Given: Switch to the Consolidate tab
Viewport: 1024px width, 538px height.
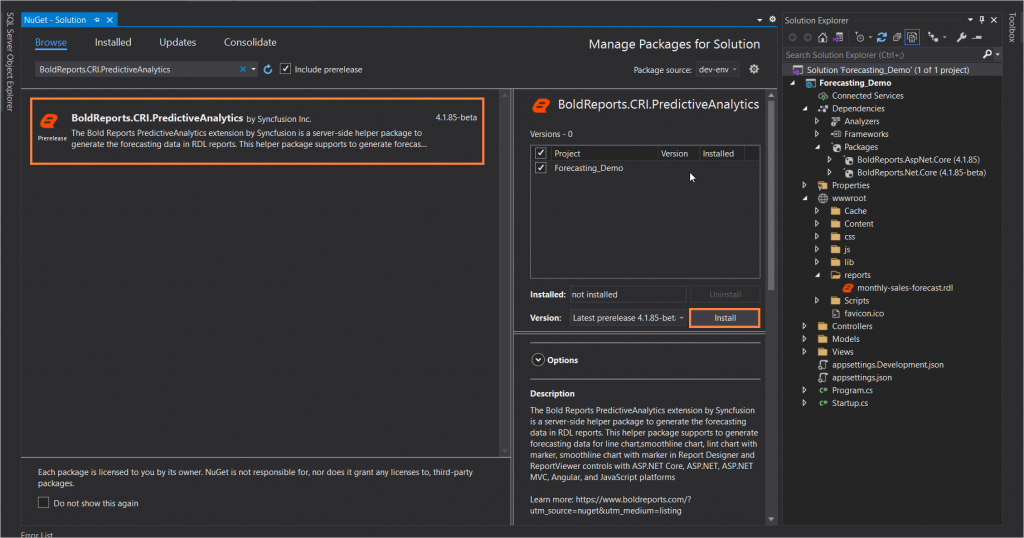Looking at the screenshot, I should (250, 42).
